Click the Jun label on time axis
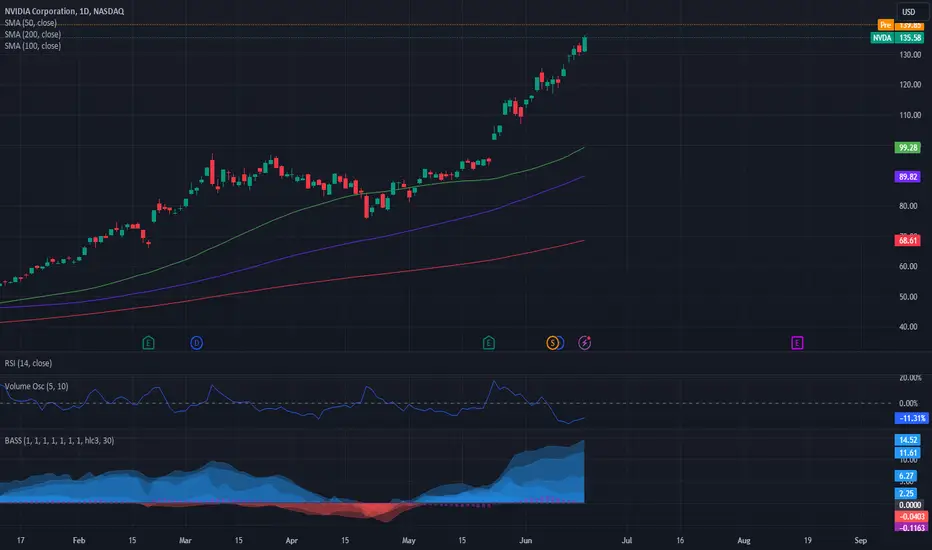Image resolution: width=932 pixels, height=550 pixels. (525, 541)
